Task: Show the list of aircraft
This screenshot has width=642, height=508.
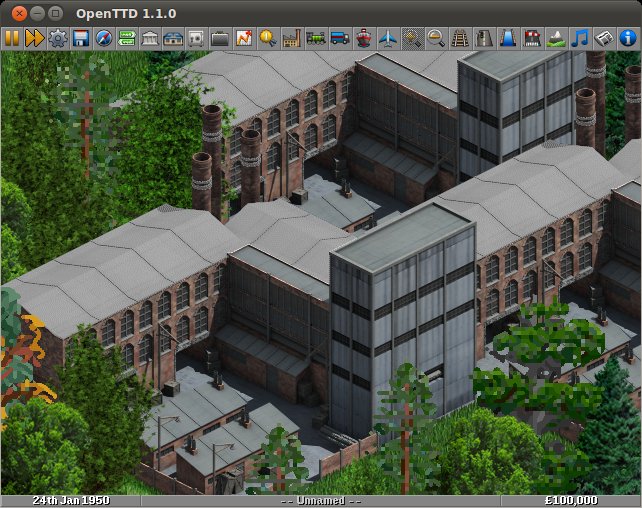Action: tap(388, 38)
